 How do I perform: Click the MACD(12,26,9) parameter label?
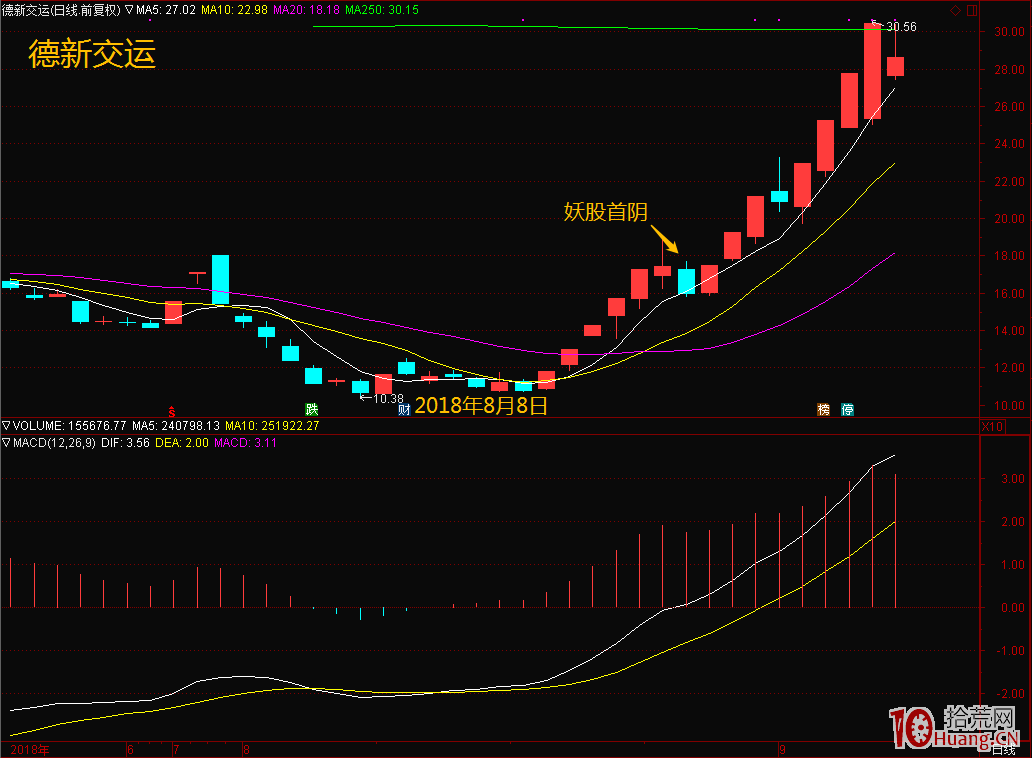pos(55,443)
